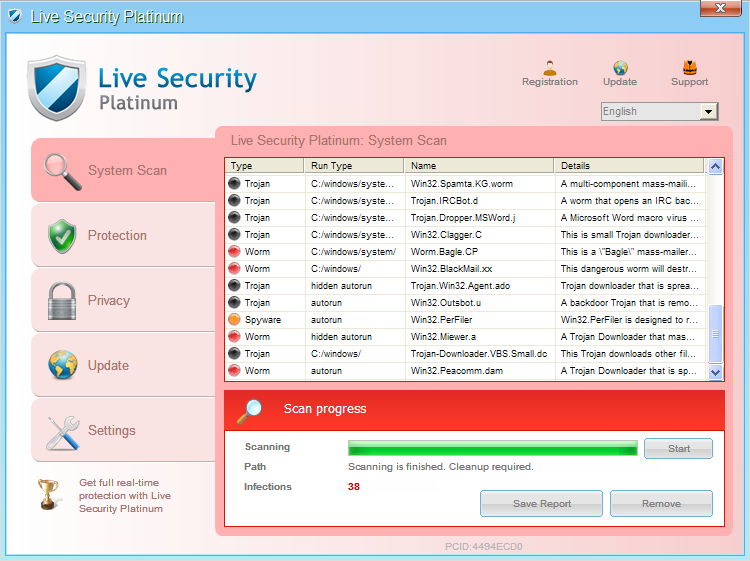Image resolution: width=750 pixels, height=561 pixels.
Task: Click the Start scan button
Action: pos(678,449)
